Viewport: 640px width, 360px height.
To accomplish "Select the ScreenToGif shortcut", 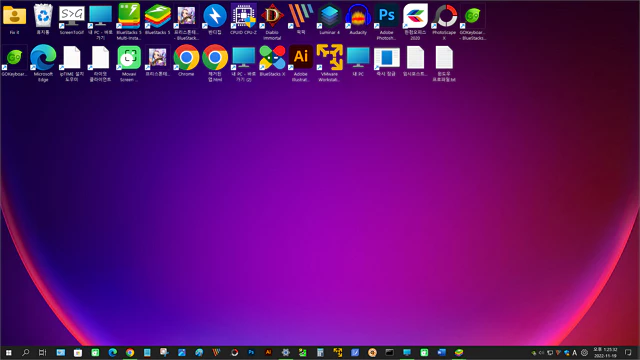I will (x=71, y=19).
